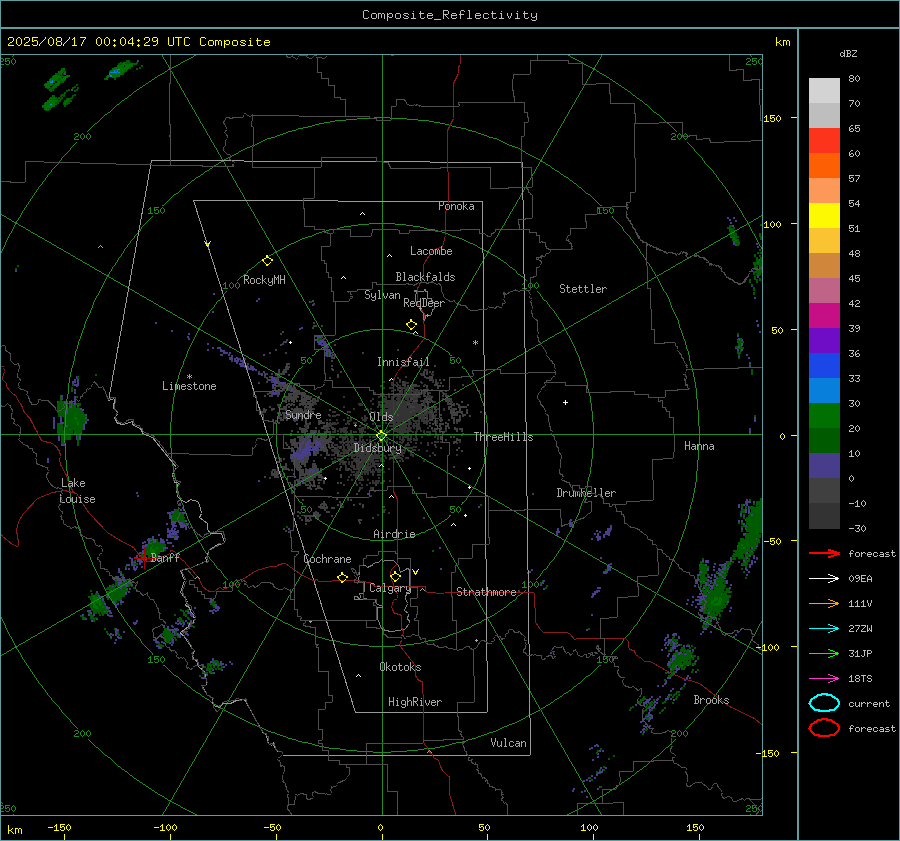Click the asterisk marker above Limestone
The width and height of the screenshot is (900, 841).
[189, 377]
